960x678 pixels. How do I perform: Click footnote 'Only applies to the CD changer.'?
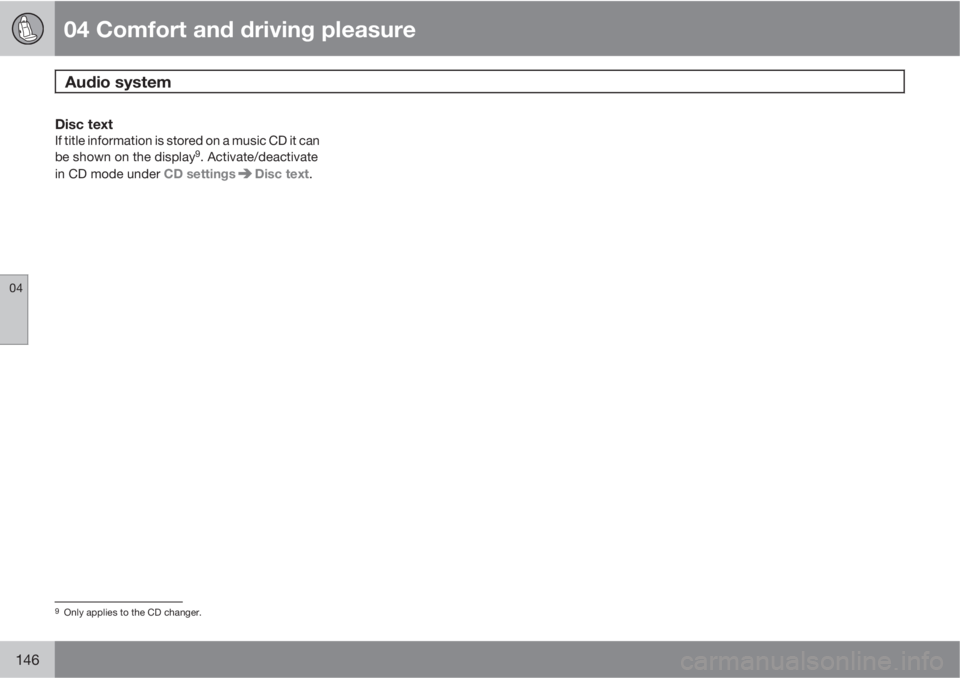point(132,612)
